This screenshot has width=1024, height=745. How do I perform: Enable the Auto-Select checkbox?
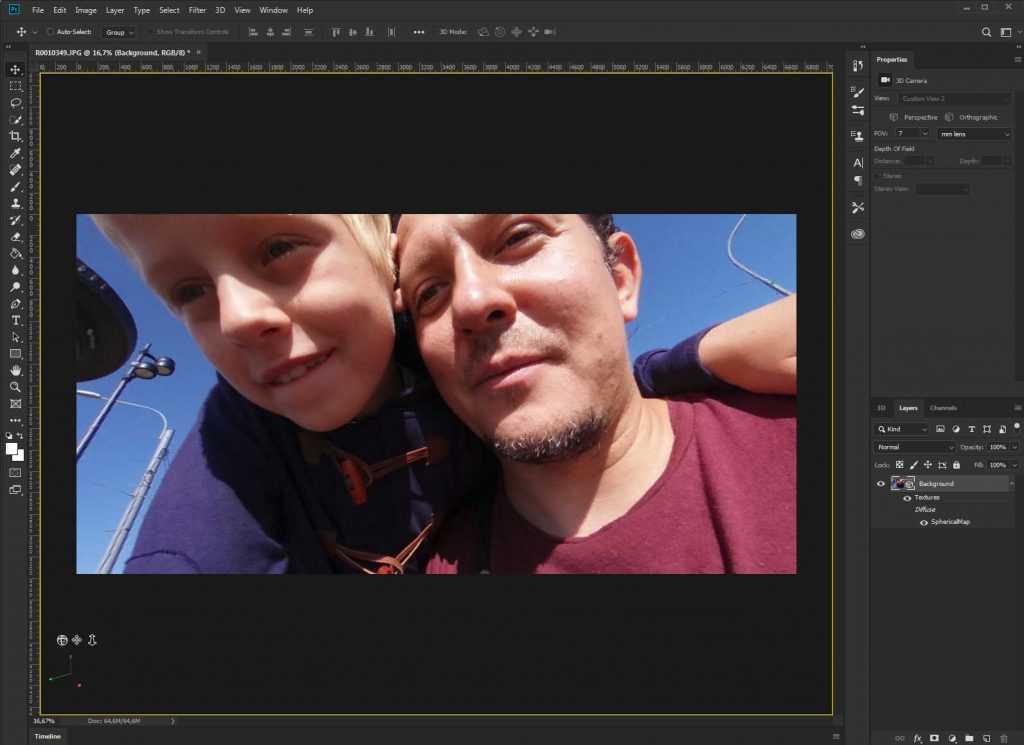coord(51,32)
